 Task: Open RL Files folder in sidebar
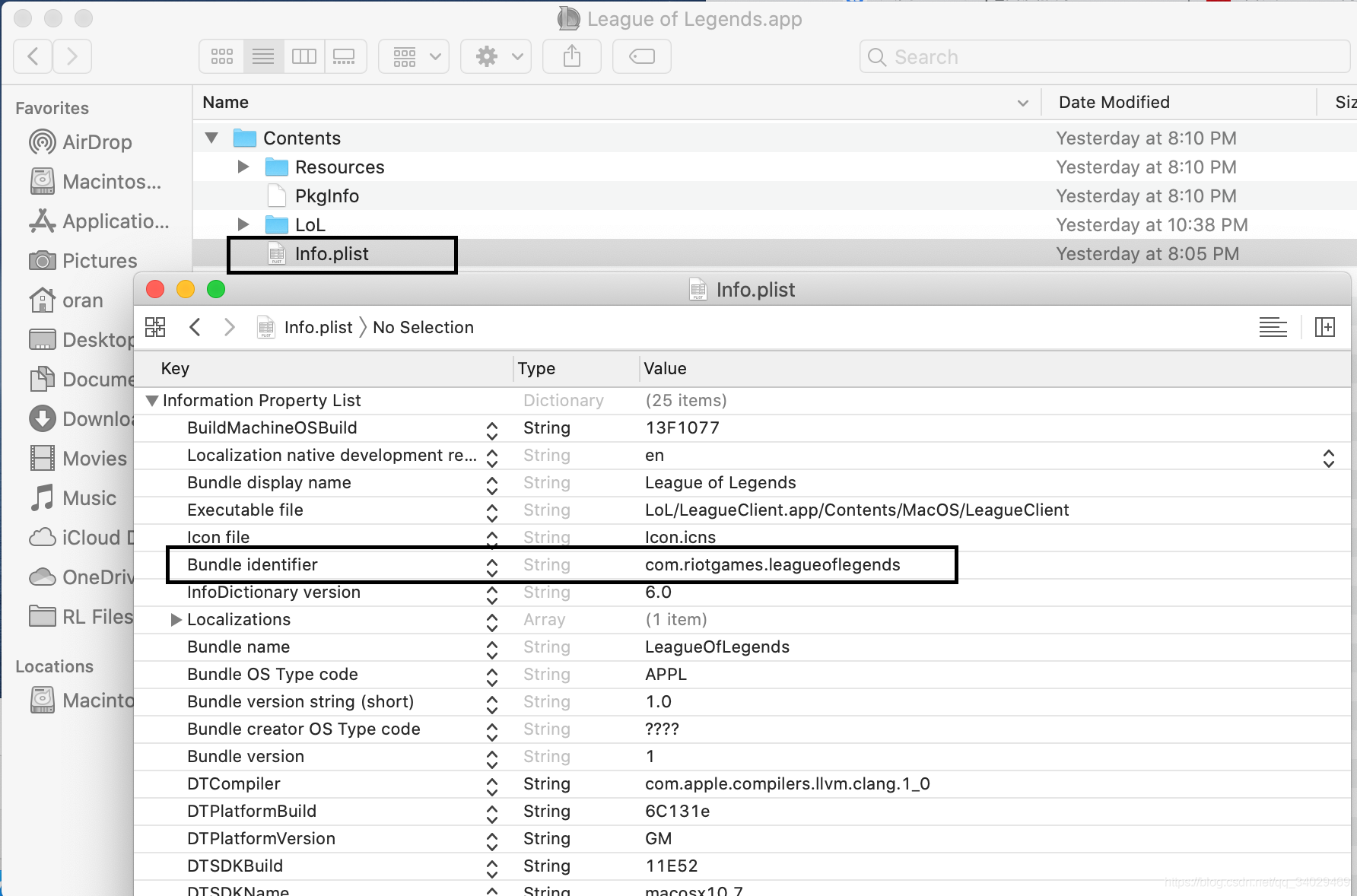tap(81, 617)
